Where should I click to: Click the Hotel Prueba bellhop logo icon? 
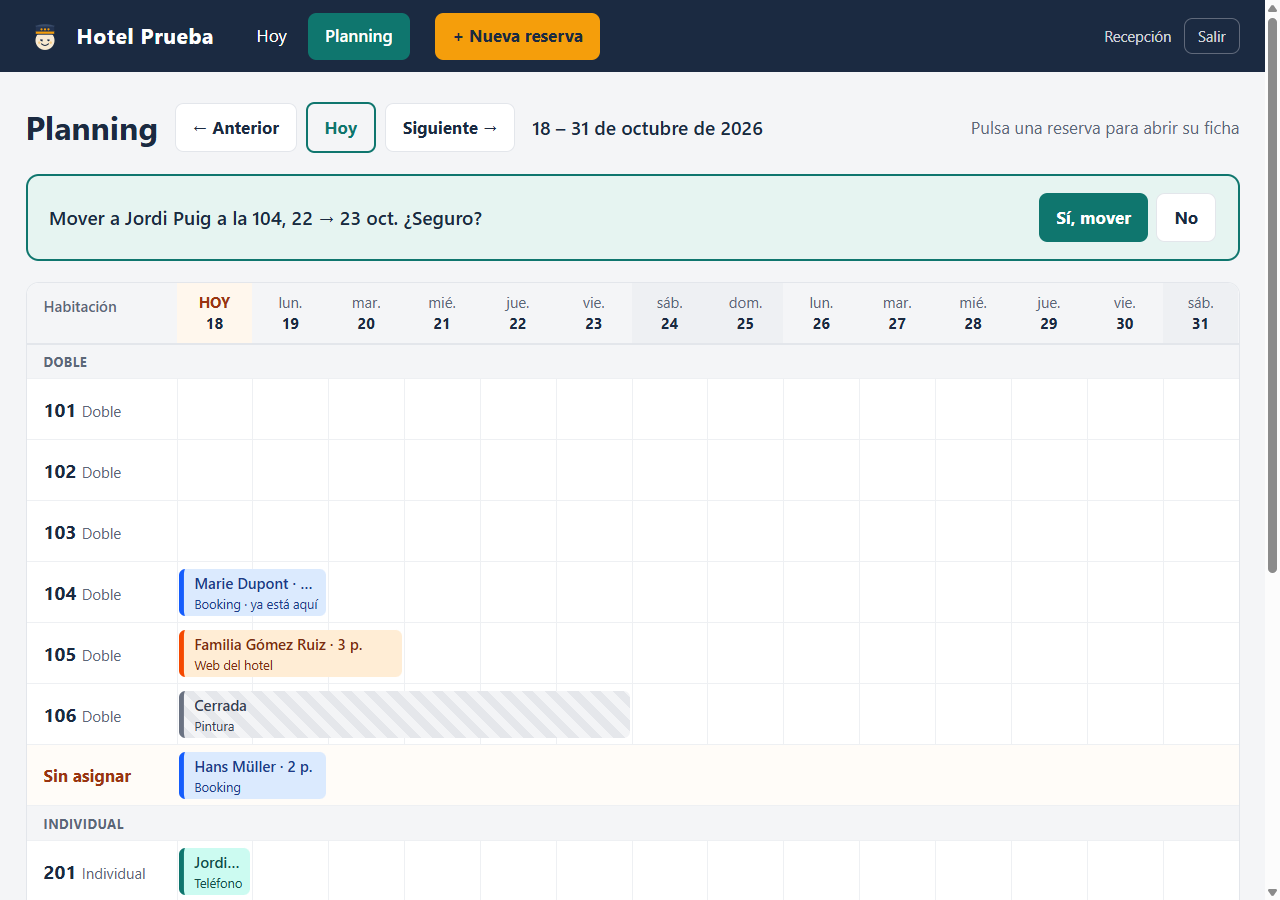[45, 37]
